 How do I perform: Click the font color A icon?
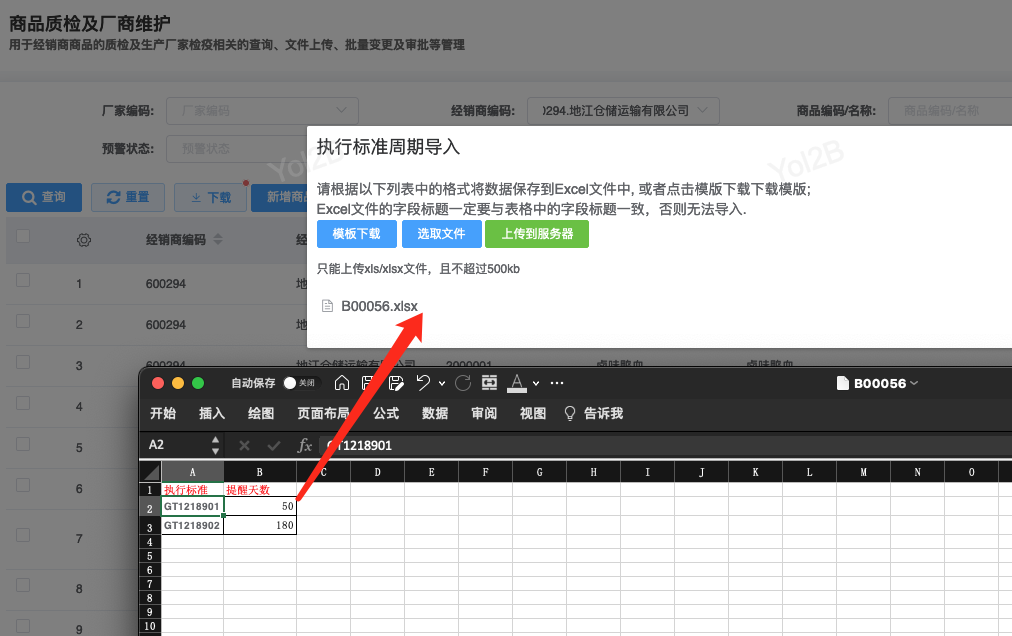[x=516, y=382]
